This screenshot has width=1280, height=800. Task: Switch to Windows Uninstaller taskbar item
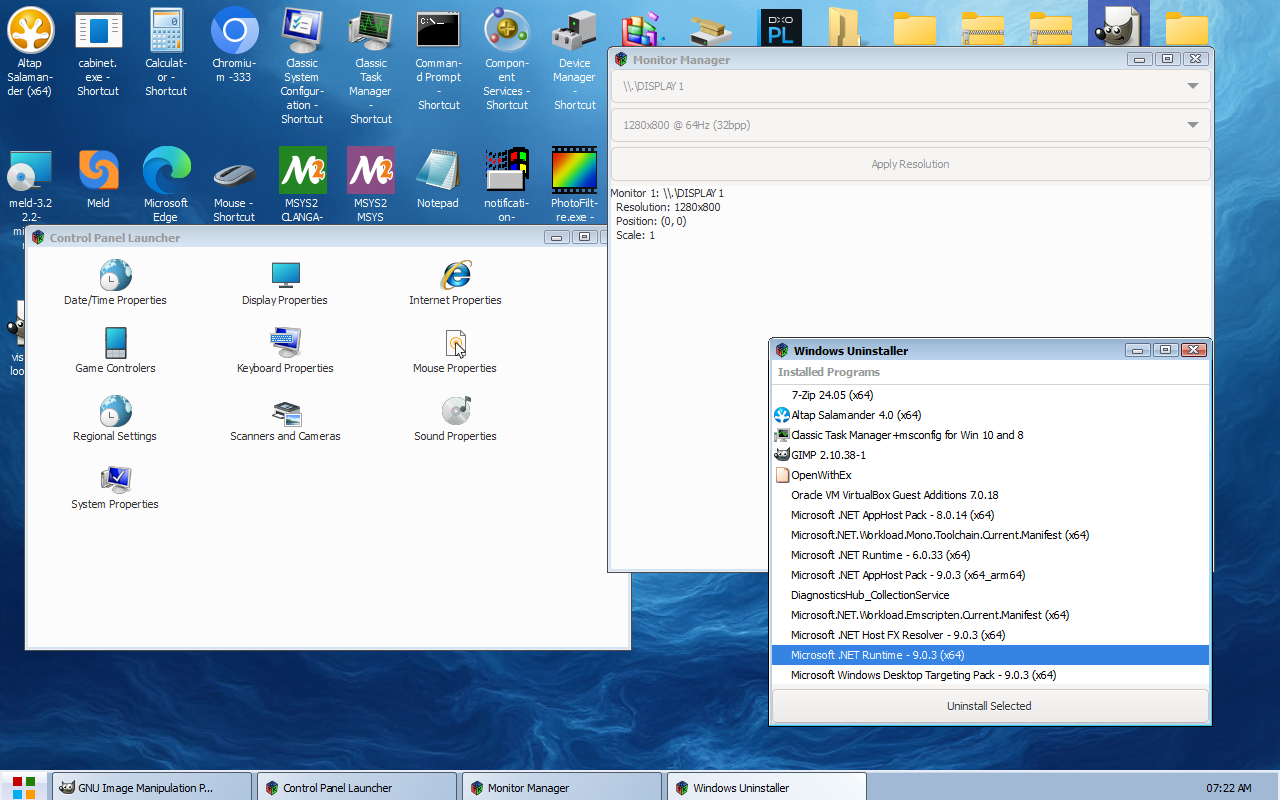click(767, 788)
